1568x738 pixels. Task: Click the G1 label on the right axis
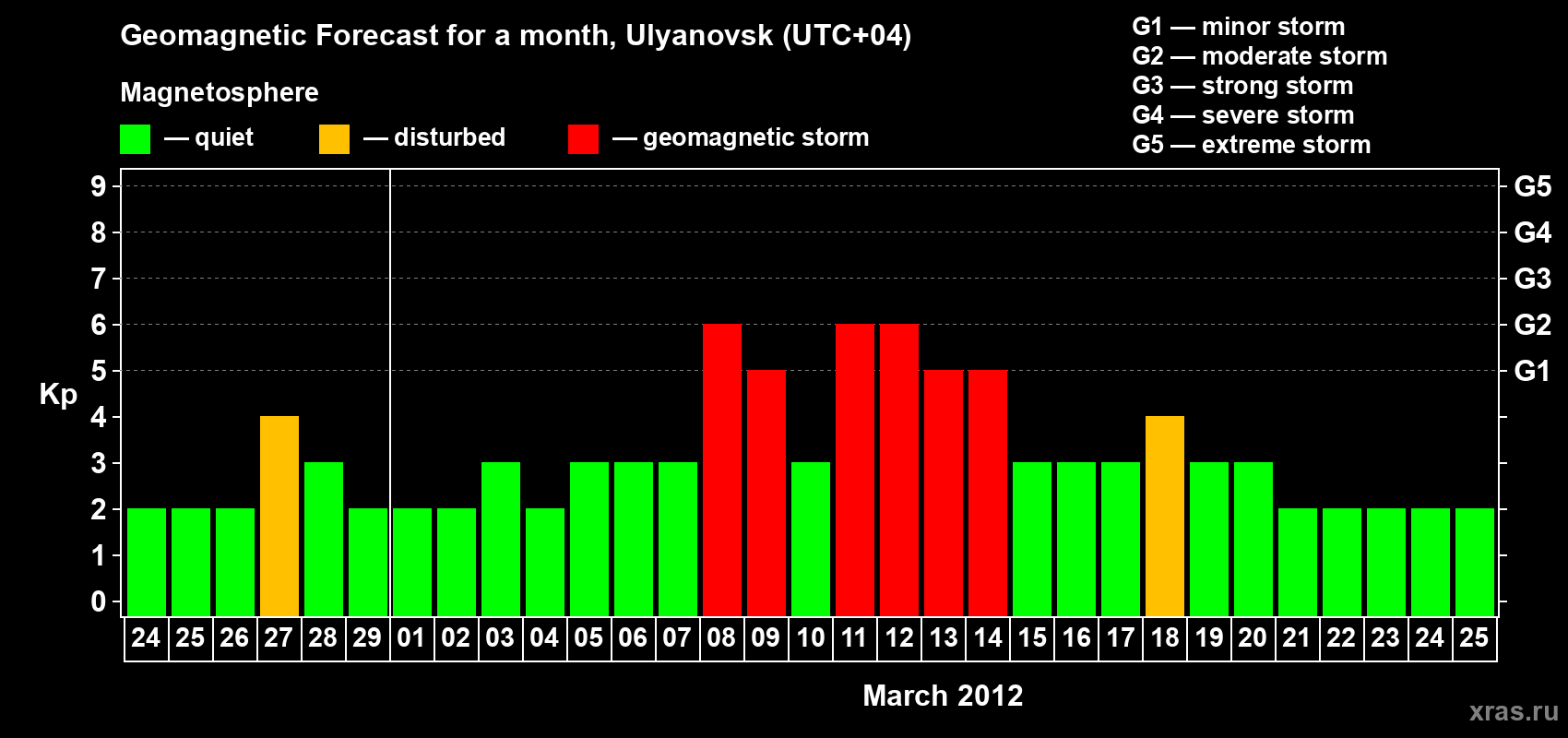point(1533,371)
